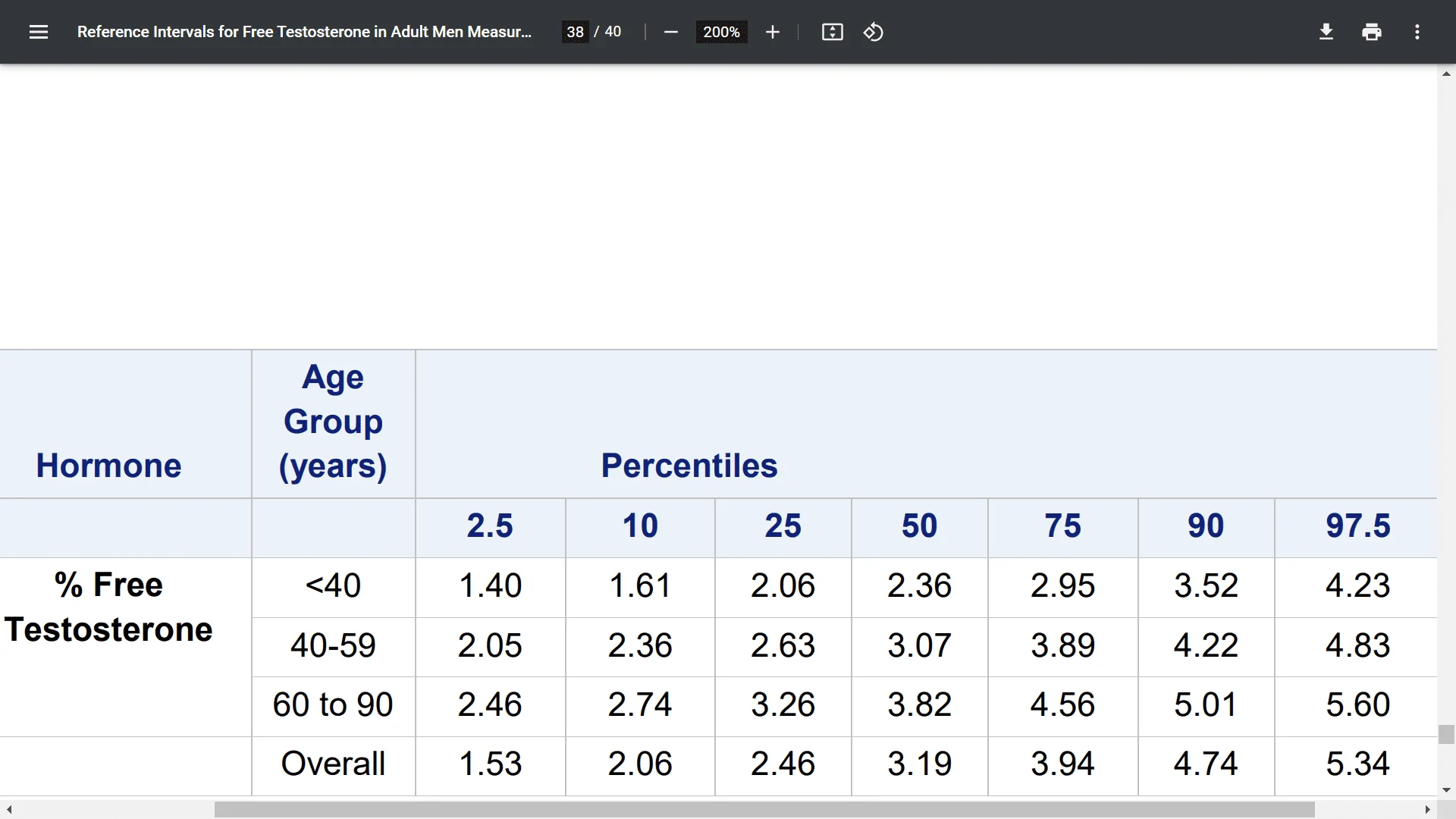Click the left arrow of the horizontal scrollbar
Screen dimensions: 1456x819
(x=8, y=810)
